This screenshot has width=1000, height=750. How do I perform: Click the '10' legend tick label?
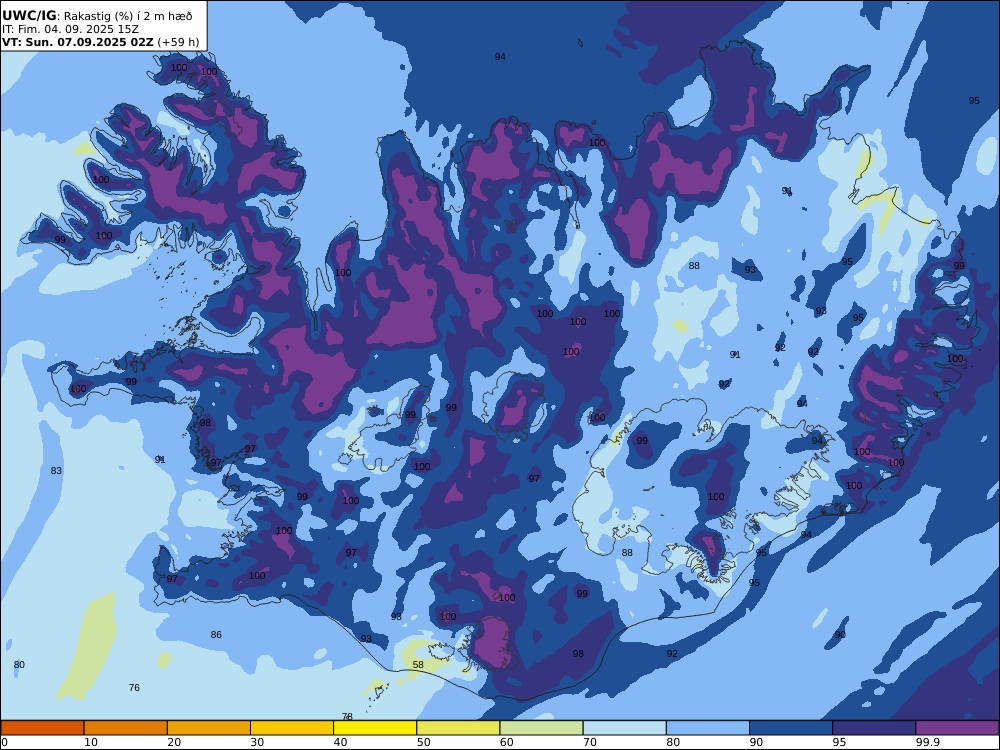click(x=91, y=742)
